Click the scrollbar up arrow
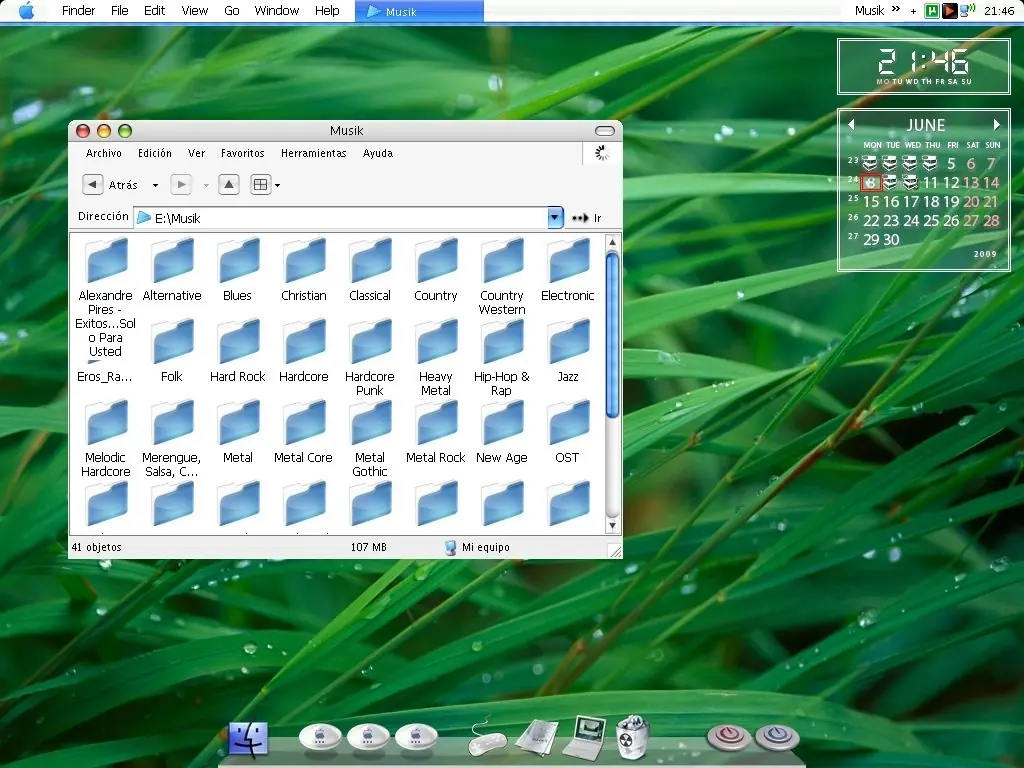1024x768 pixels. (613, 242)
